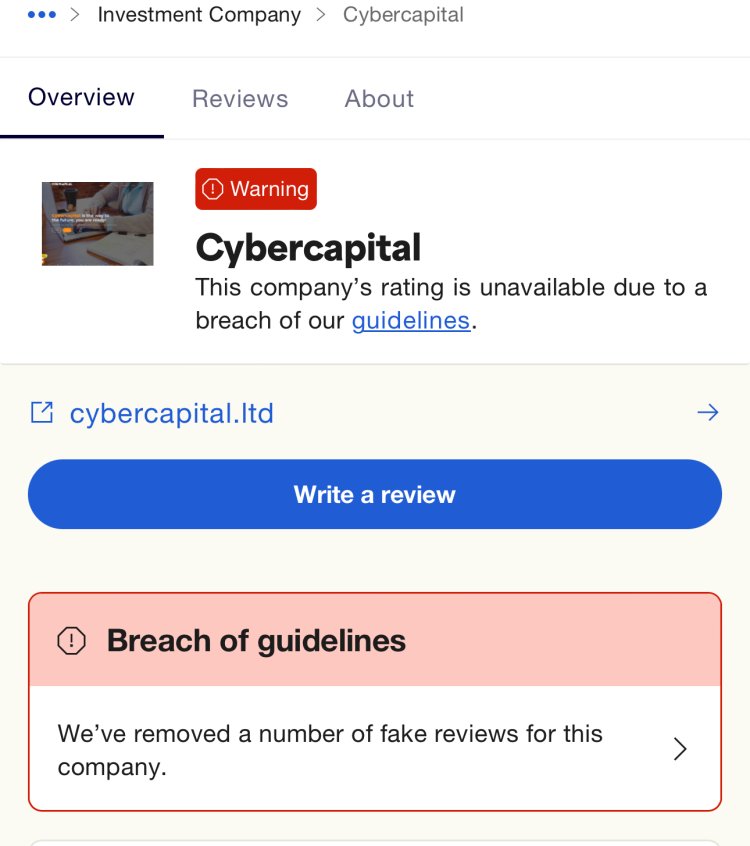Click the external link icon beside cybercapital.ltd
Viewport: 750px width, 846px height.
[x=42, y=413]
